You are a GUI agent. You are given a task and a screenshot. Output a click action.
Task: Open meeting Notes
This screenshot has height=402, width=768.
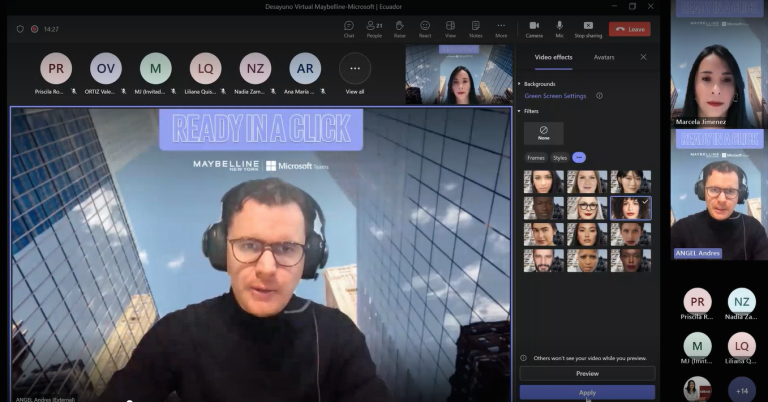475,28
